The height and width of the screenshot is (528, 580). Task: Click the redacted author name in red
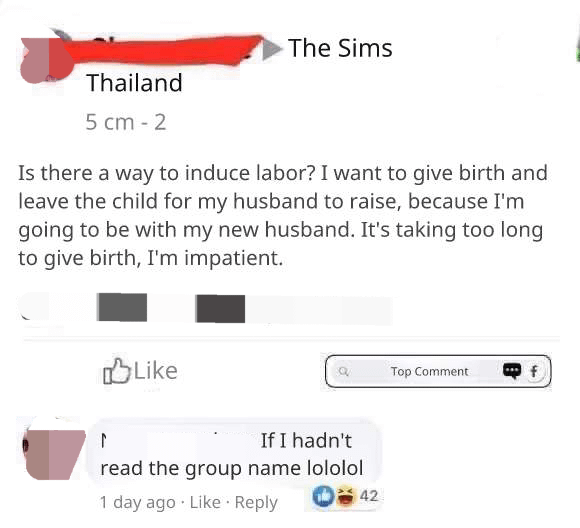coord(163,50)
